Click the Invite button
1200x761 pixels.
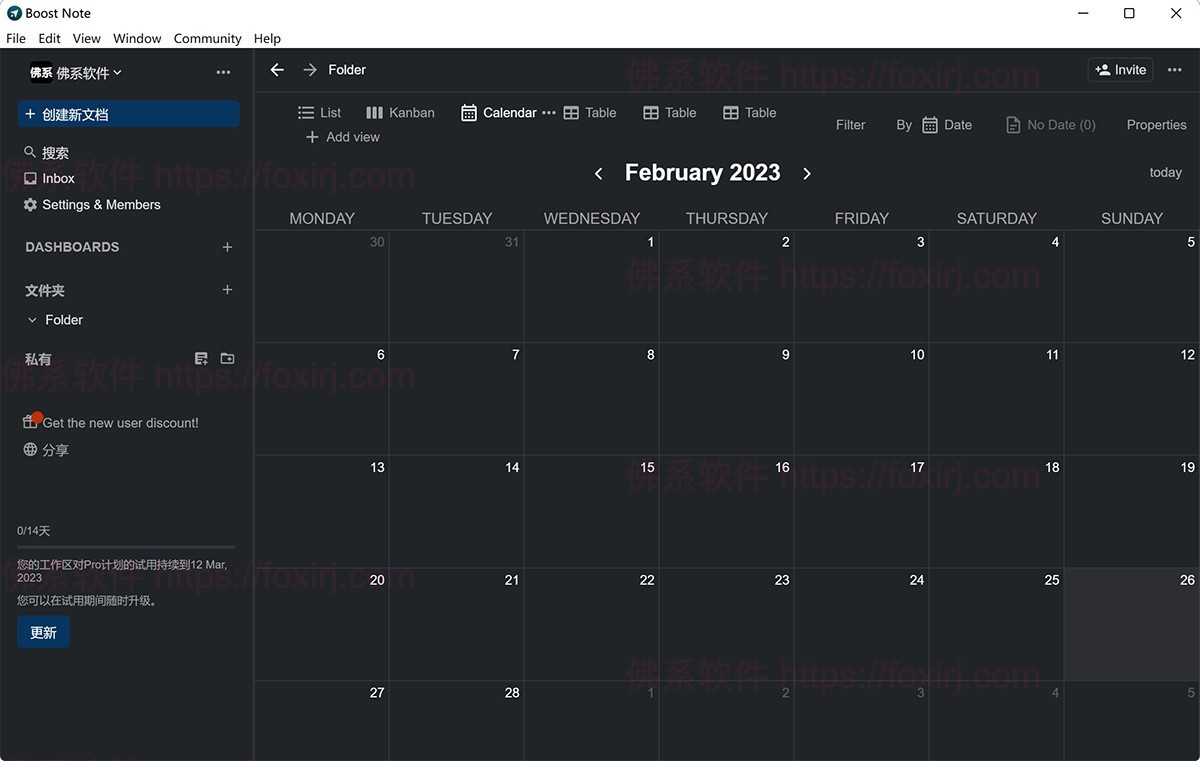[1120, 69]
